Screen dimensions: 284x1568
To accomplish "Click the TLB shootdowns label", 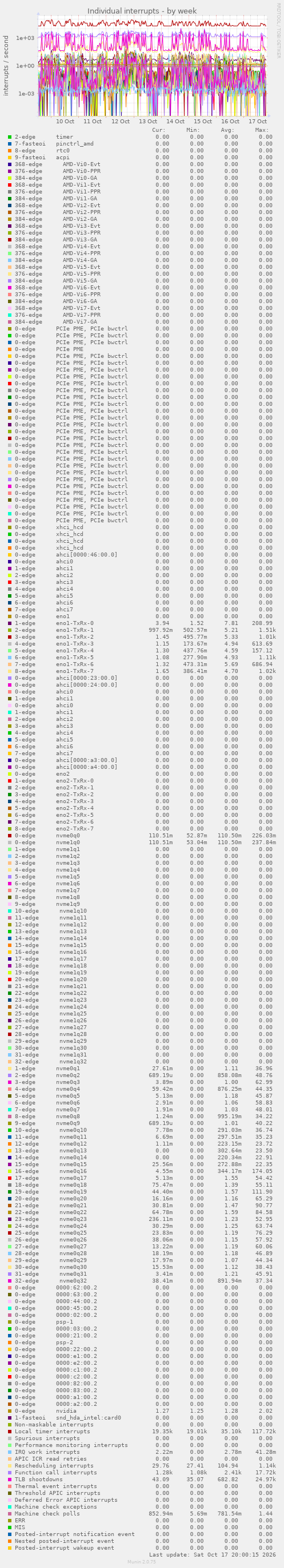I will tap(39, 1479).
